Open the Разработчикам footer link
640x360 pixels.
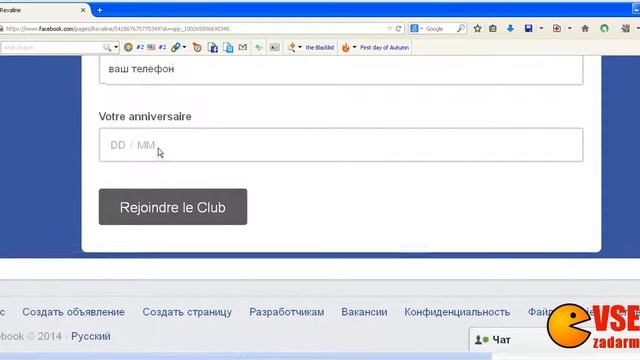(x=287, y=312)
